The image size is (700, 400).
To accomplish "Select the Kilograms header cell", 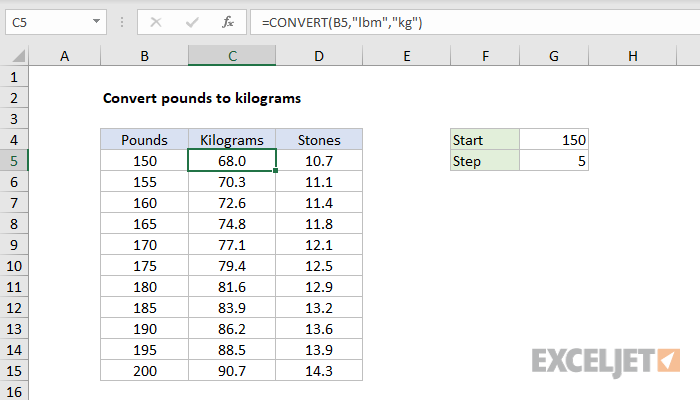I will point(232,140).
